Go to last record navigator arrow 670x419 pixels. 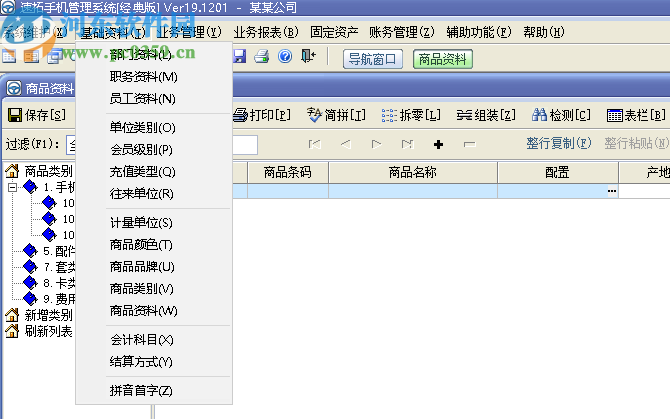(x=407, y=144)
